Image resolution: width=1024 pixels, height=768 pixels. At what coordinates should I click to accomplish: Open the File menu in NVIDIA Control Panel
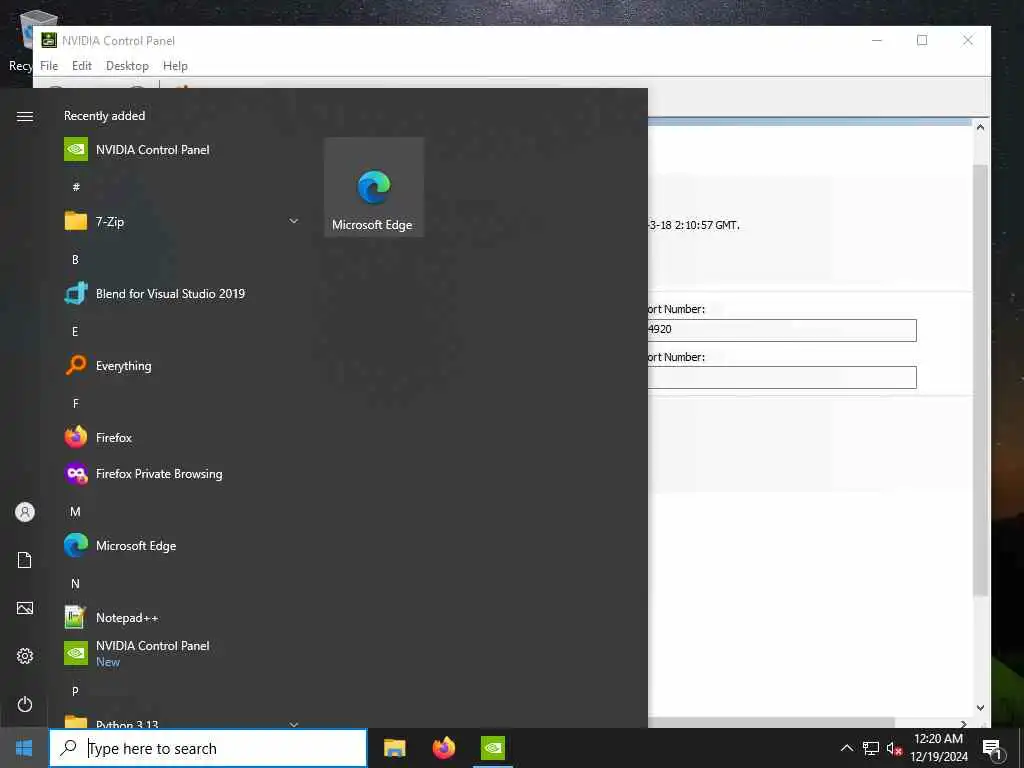tap(49, 65)
